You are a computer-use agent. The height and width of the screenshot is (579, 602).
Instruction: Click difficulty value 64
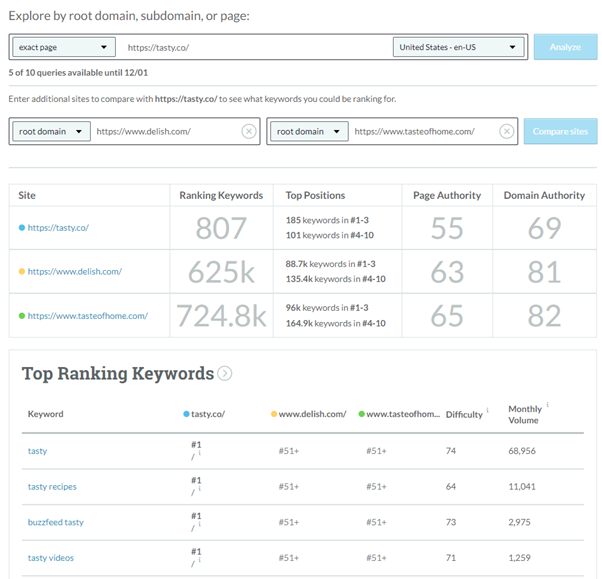coord(451,486)
